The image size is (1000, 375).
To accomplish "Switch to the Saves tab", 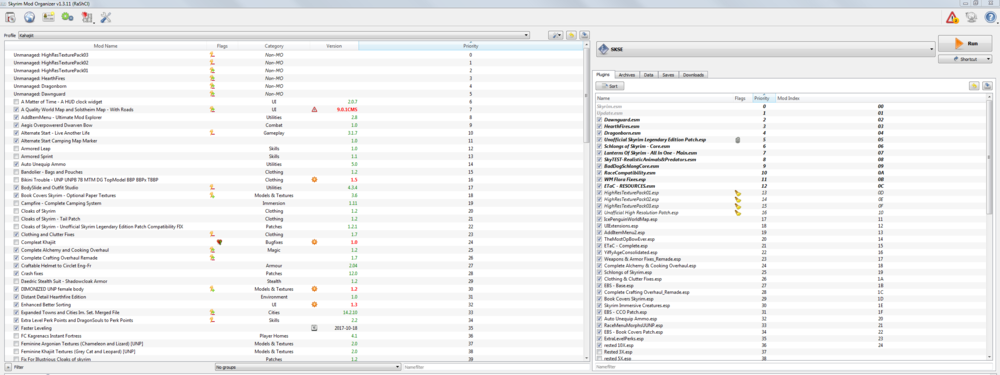I will click(x=668, y=75).
